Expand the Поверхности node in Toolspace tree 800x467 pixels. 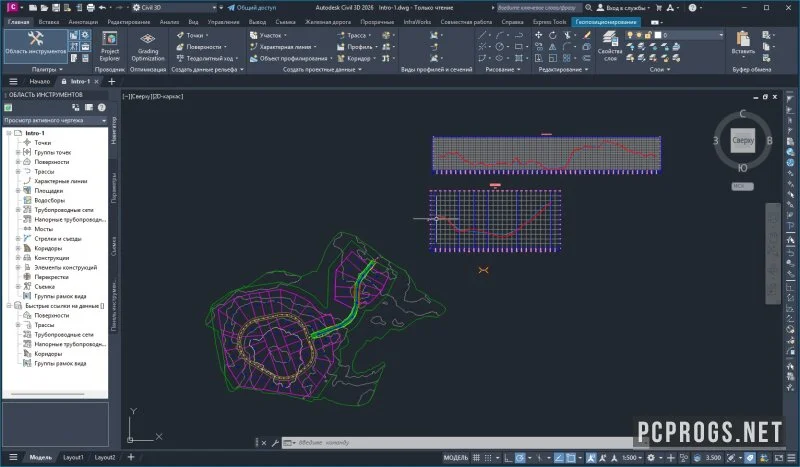click(x=18, y=162)
